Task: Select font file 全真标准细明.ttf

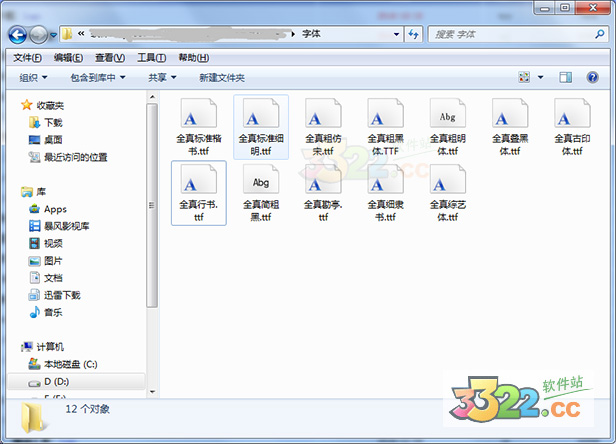Action: [261, 127]
